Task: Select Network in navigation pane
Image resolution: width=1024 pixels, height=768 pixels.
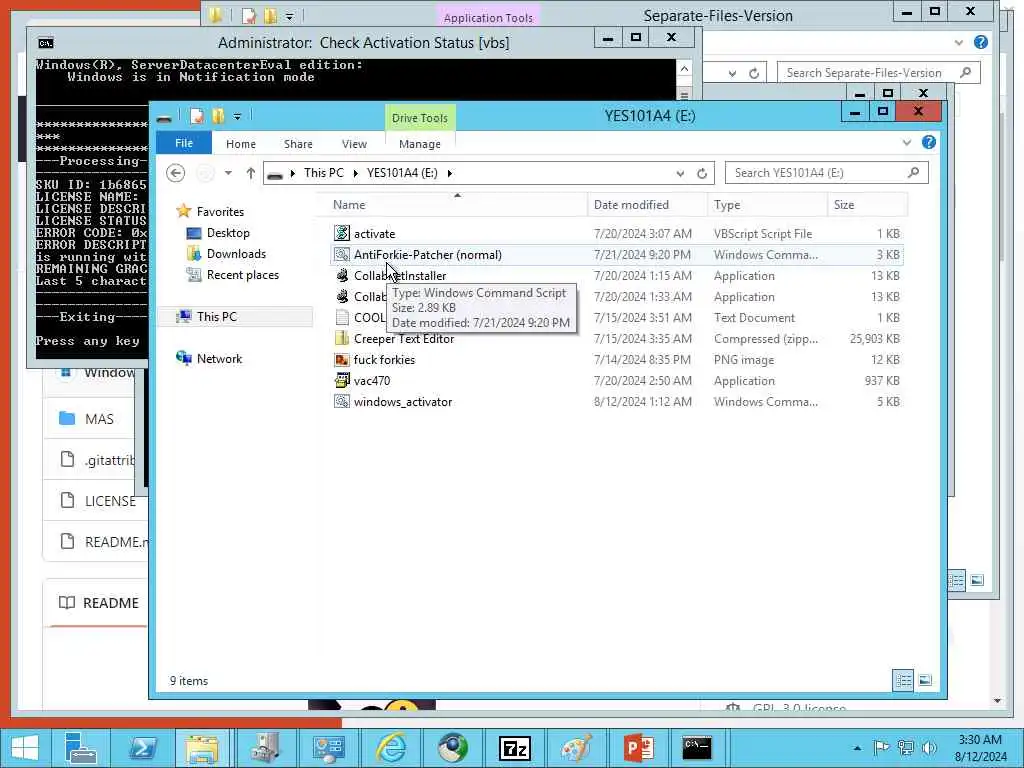Action: coord(219,359)
